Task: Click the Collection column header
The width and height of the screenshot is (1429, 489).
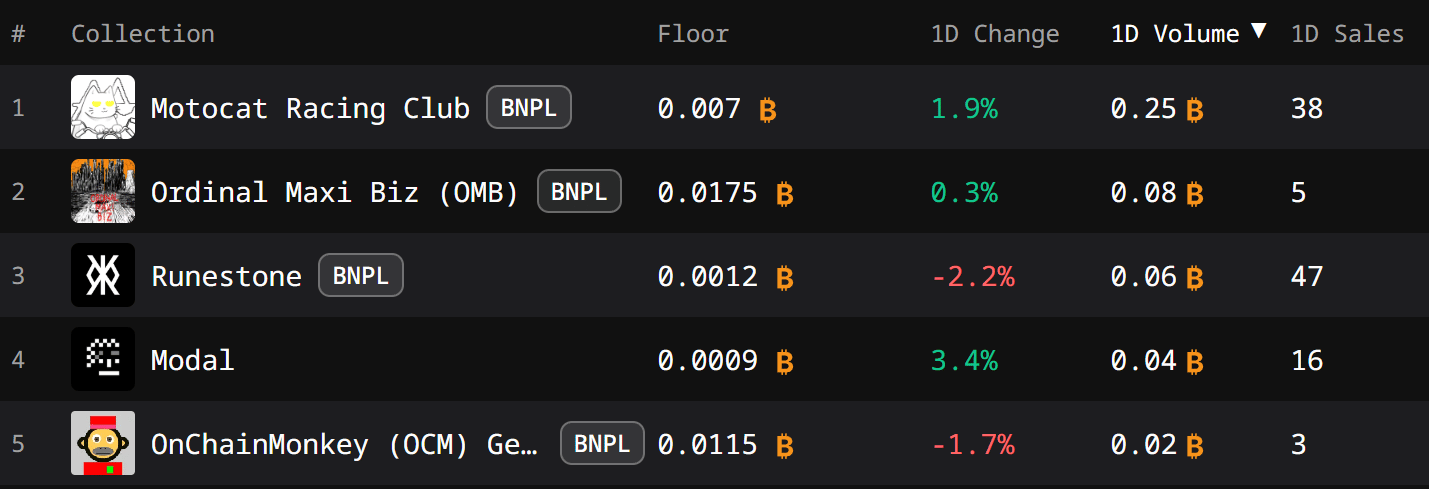Action: pos(143,33)
